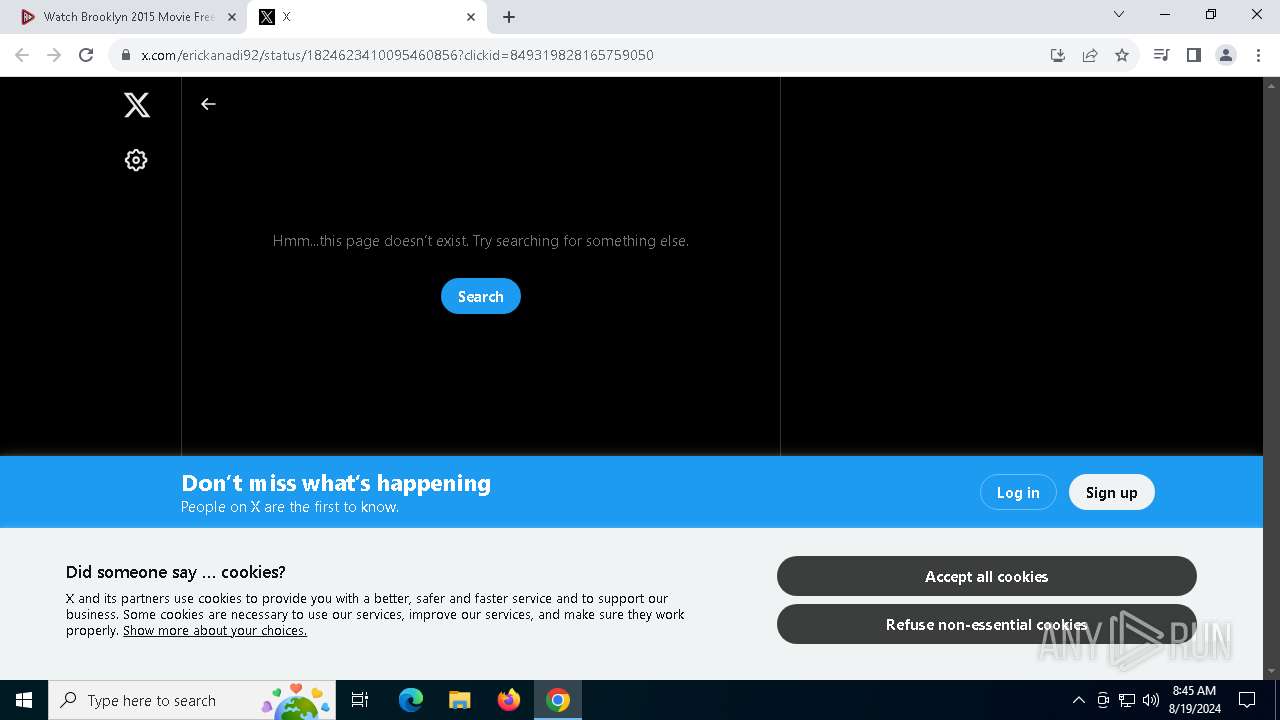Open the notification center icon
The height and width of the screenshot is (720, 1280).
(x=1247, y=700)
